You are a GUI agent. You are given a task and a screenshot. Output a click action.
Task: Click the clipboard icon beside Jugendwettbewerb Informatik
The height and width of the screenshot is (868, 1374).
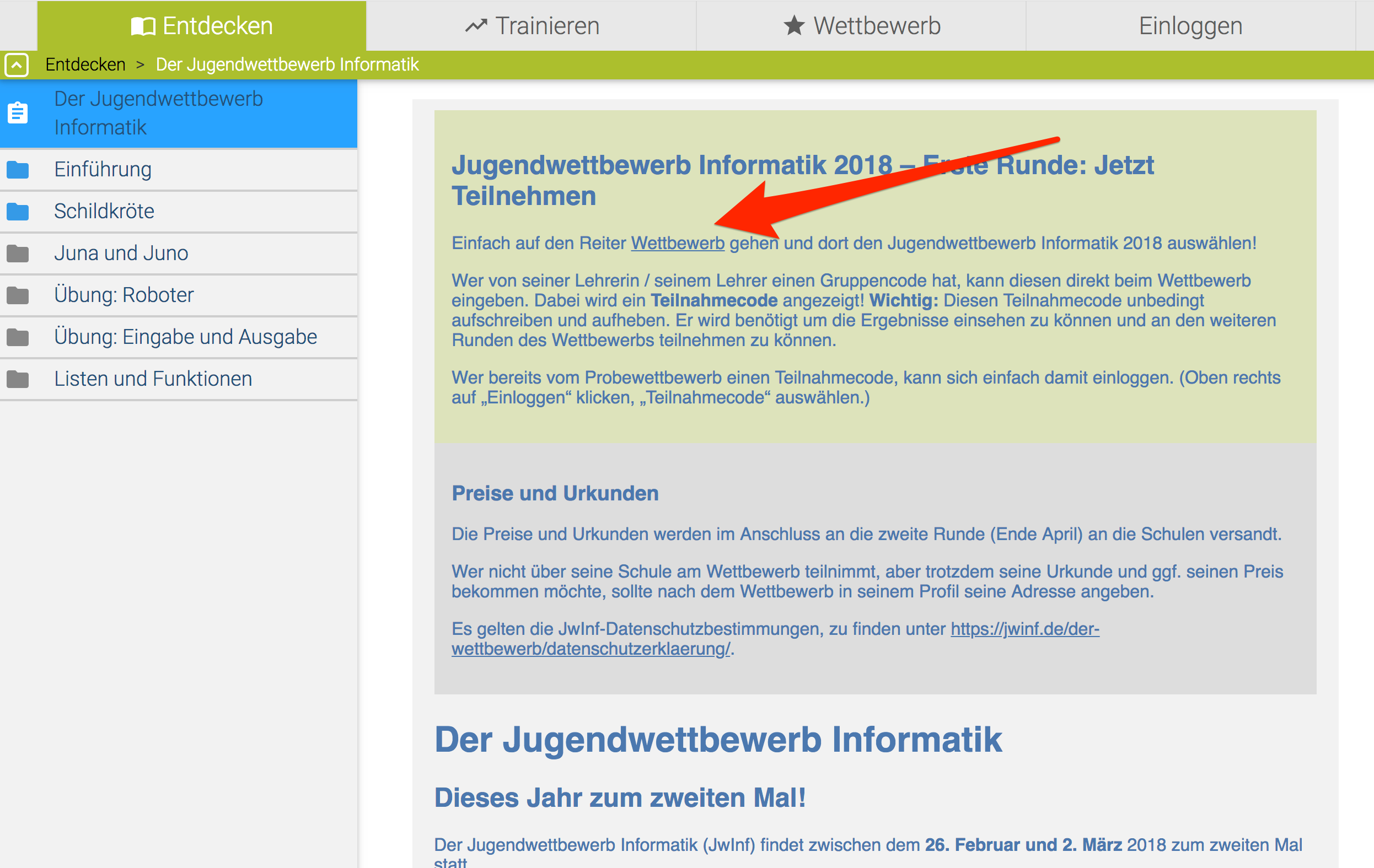(x=18, y=113)
